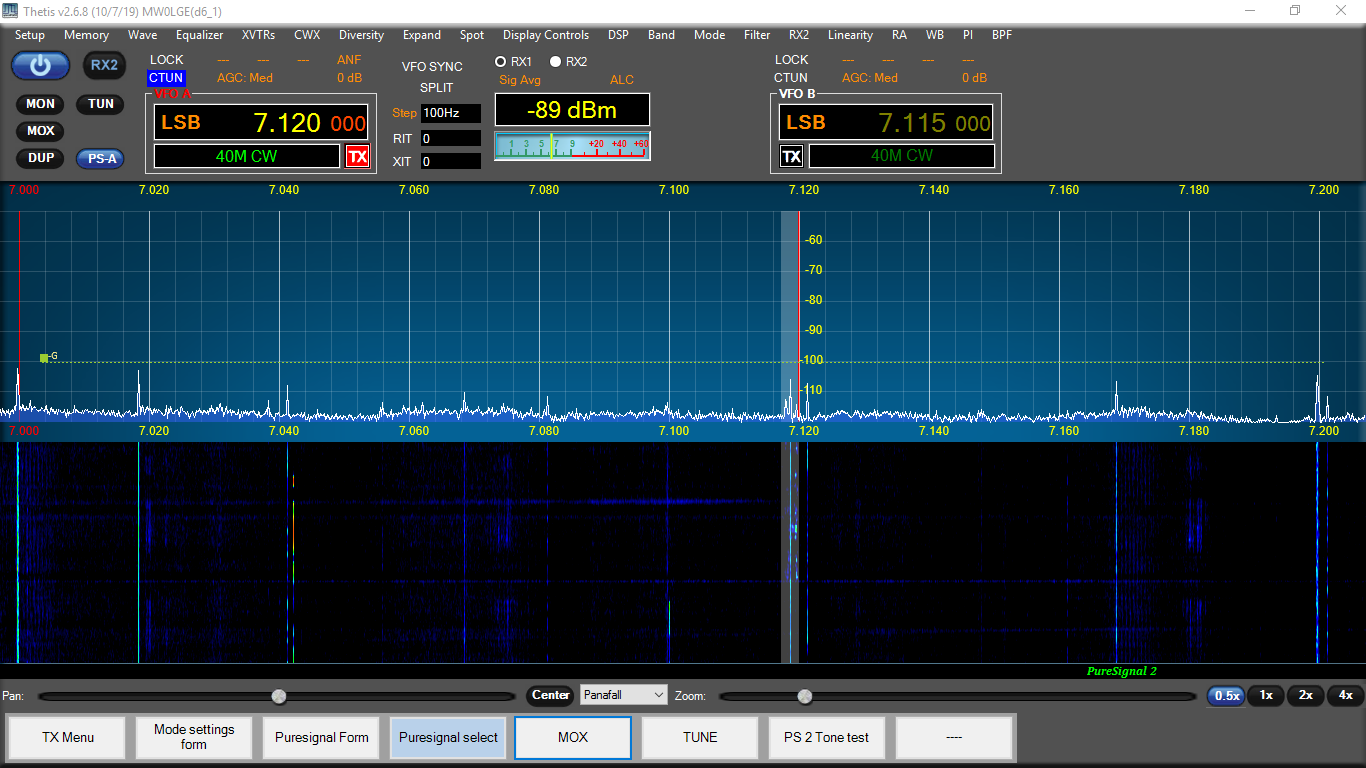Viewport: 1366px width, 768px height.
Task: Click the Pan slider handle
Action: click(279, 696)
